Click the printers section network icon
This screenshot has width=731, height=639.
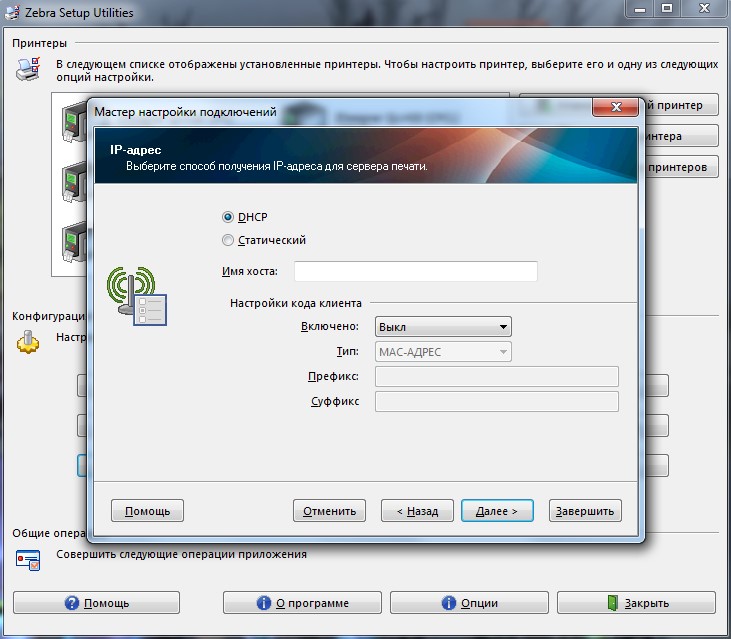pyautogui.click(x=27, y=70)
